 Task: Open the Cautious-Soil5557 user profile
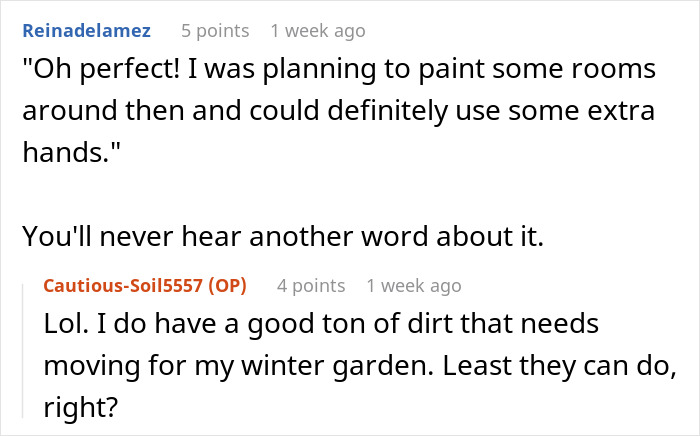click(121, 286)
